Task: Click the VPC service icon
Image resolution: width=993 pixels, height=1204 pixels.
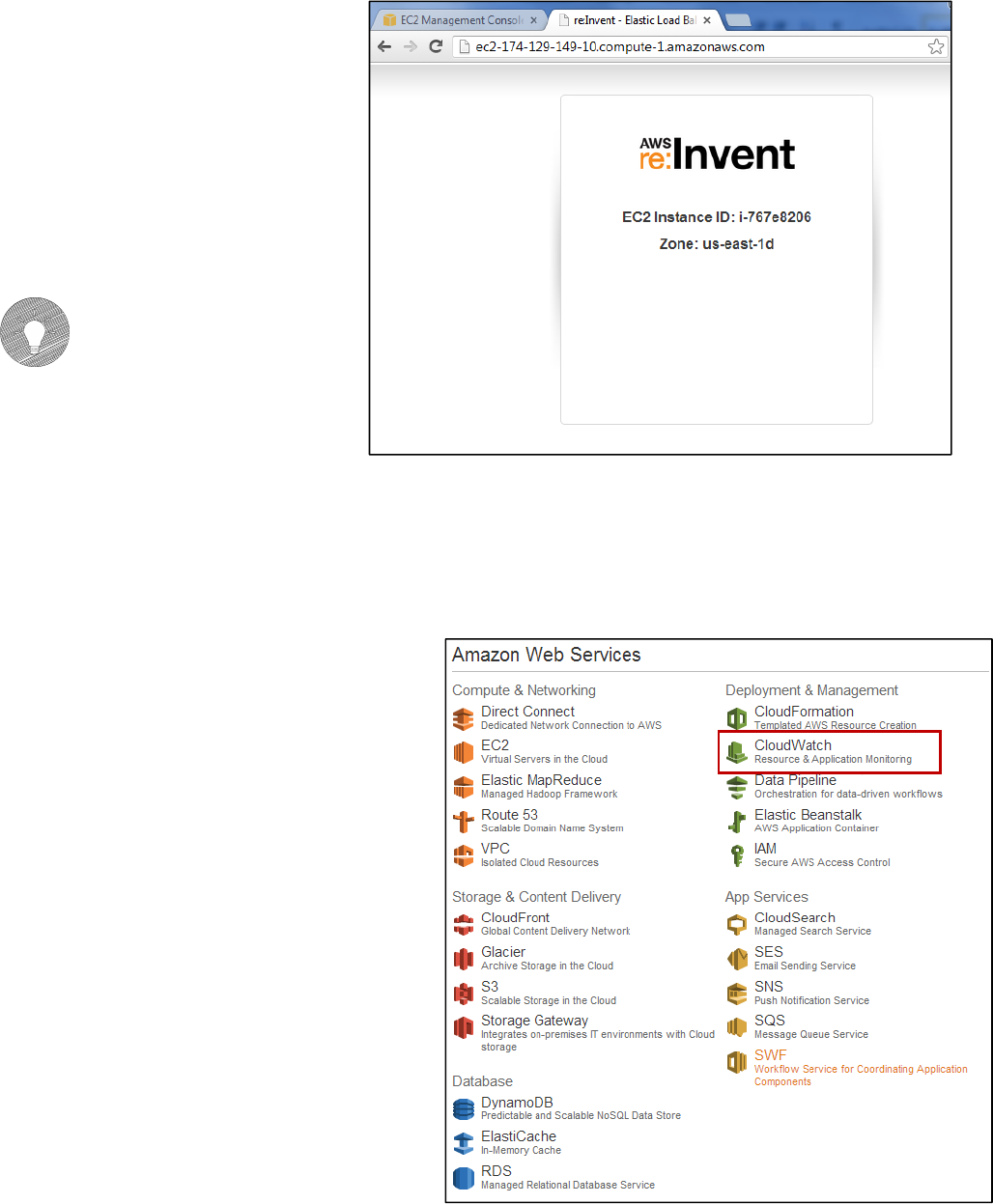Action: click(x=464, y=855)
